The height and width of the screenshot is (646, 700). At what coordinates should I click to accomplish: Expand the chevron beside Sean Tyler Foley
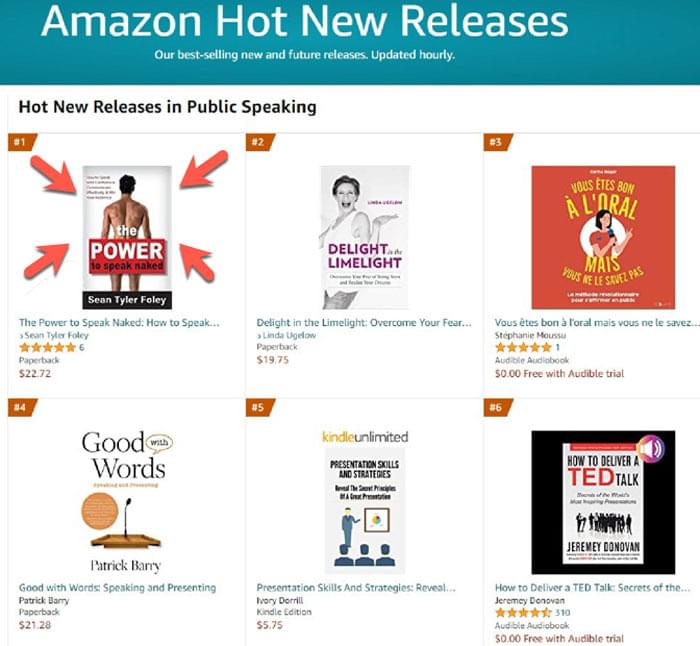coord(21,336)
